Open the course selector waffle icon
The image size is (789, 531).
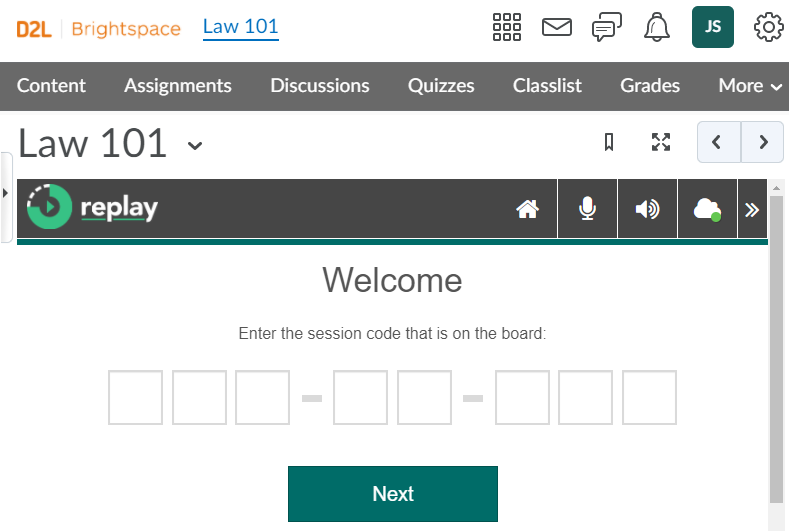point(508,27)
